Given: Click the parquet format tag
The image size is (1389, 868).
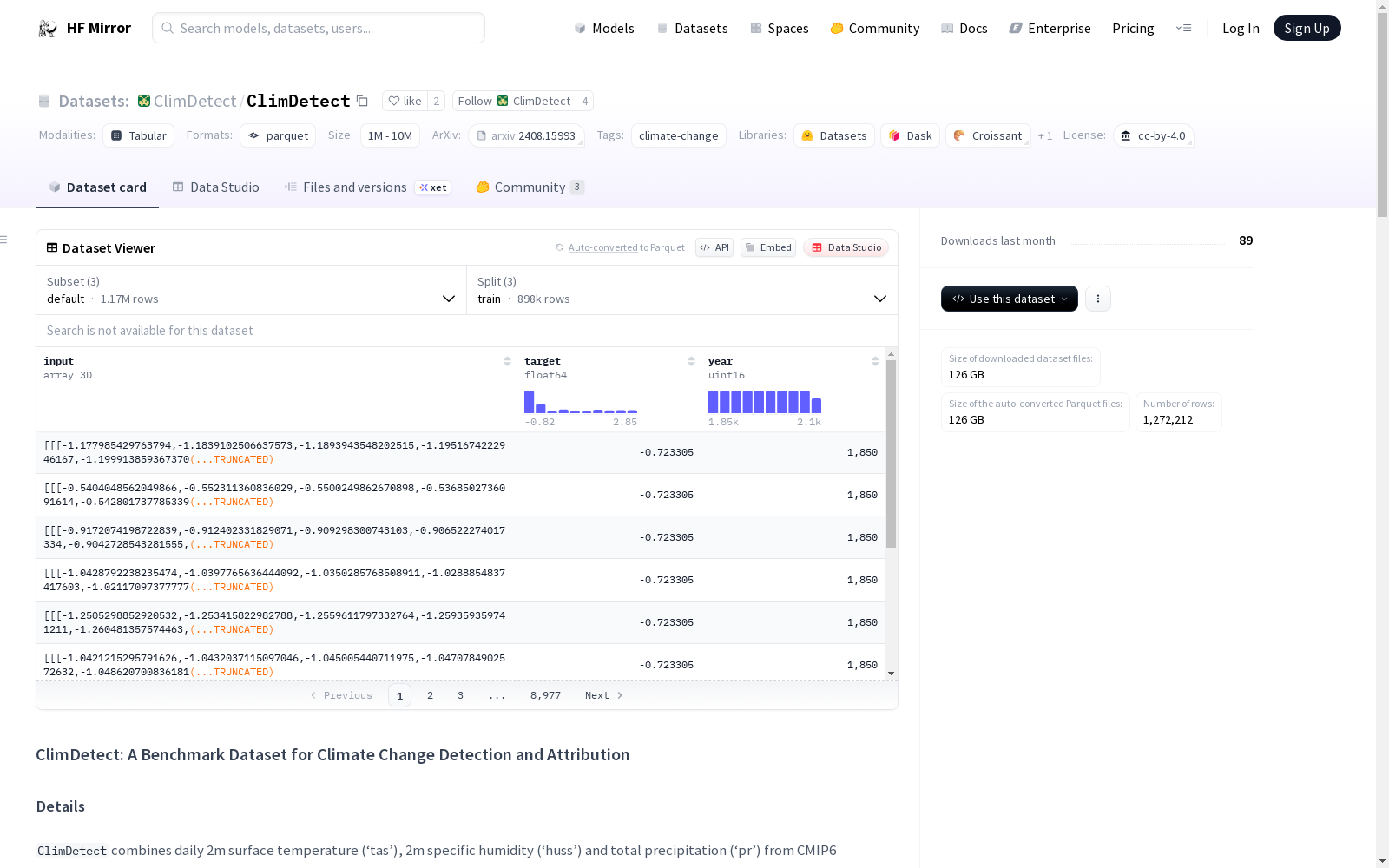Looking at the screenshot, I should pyautogui.click(x=278, y=135).
